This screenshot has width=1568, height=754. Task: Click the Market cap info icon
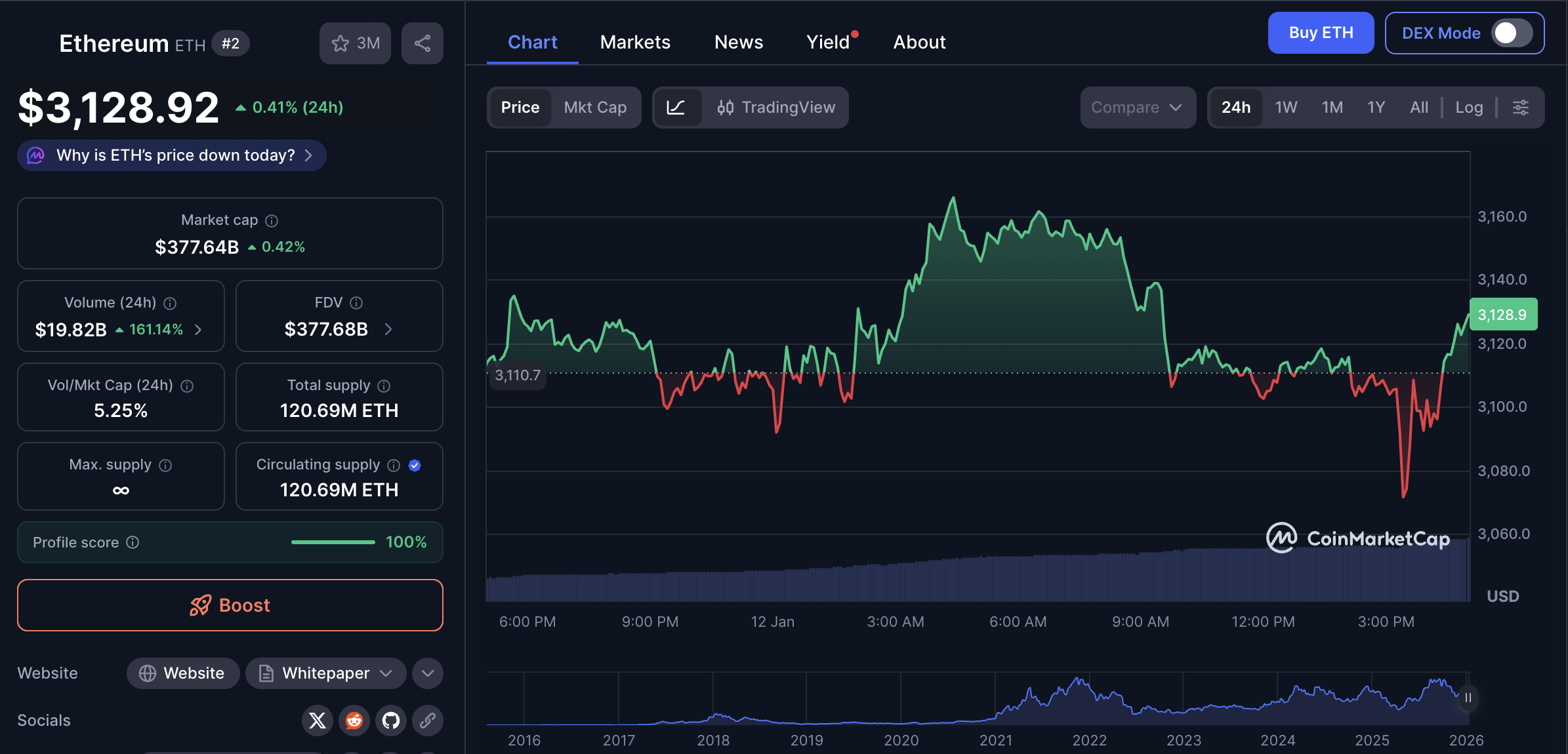point(272,220)
